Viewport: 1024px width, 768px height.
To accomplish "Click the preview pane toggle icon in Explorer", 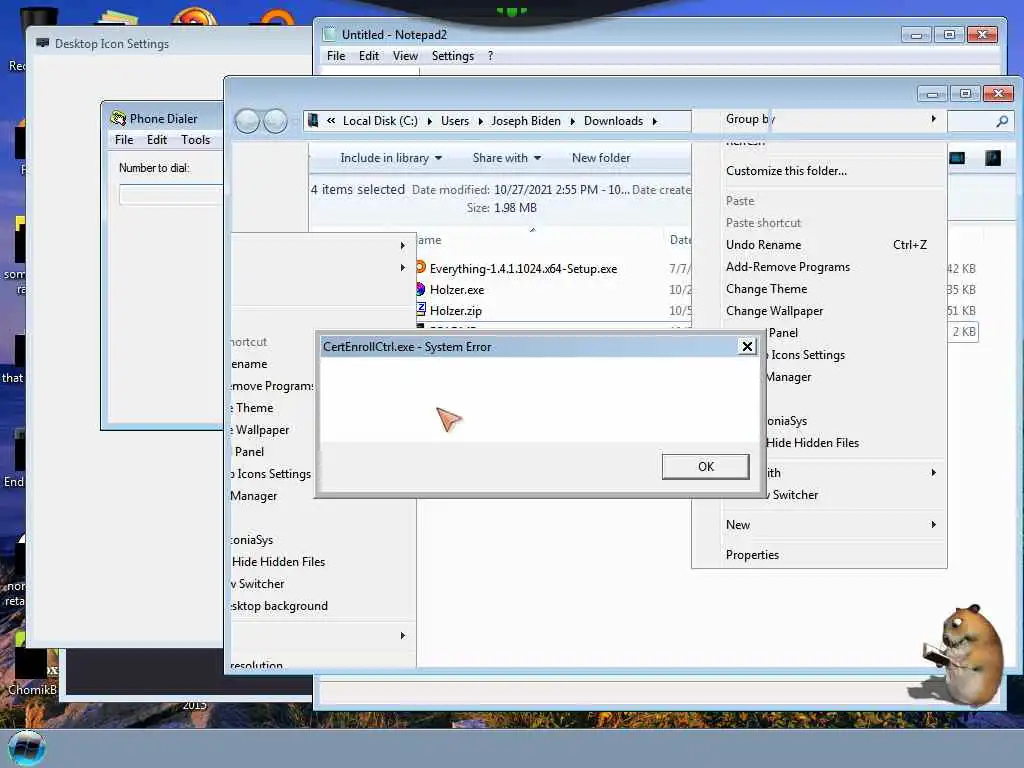I will click(x=957, y=158).
